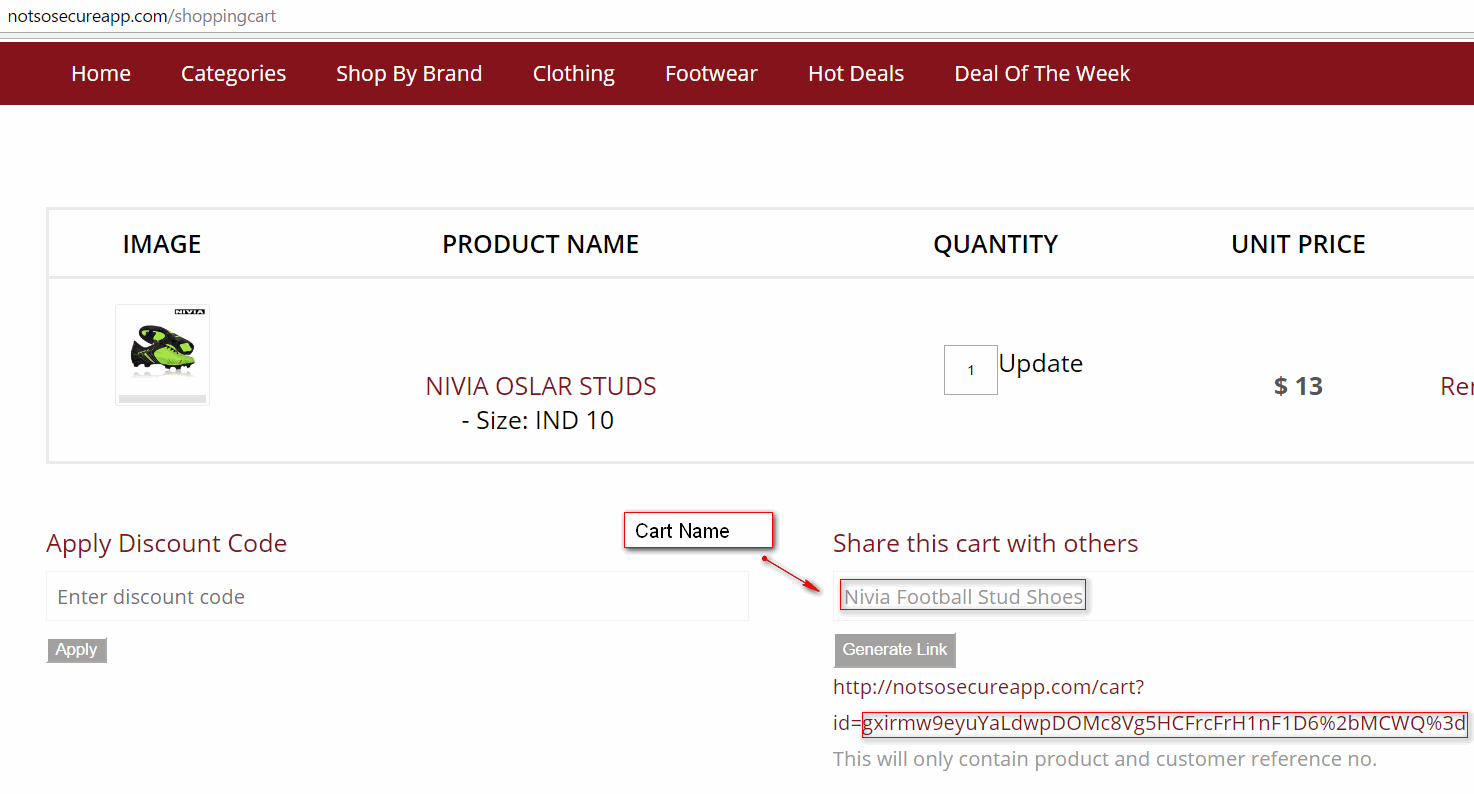Go to Shop By Brand
Screen dimensions: 1474x794
(x=409, y=74)
